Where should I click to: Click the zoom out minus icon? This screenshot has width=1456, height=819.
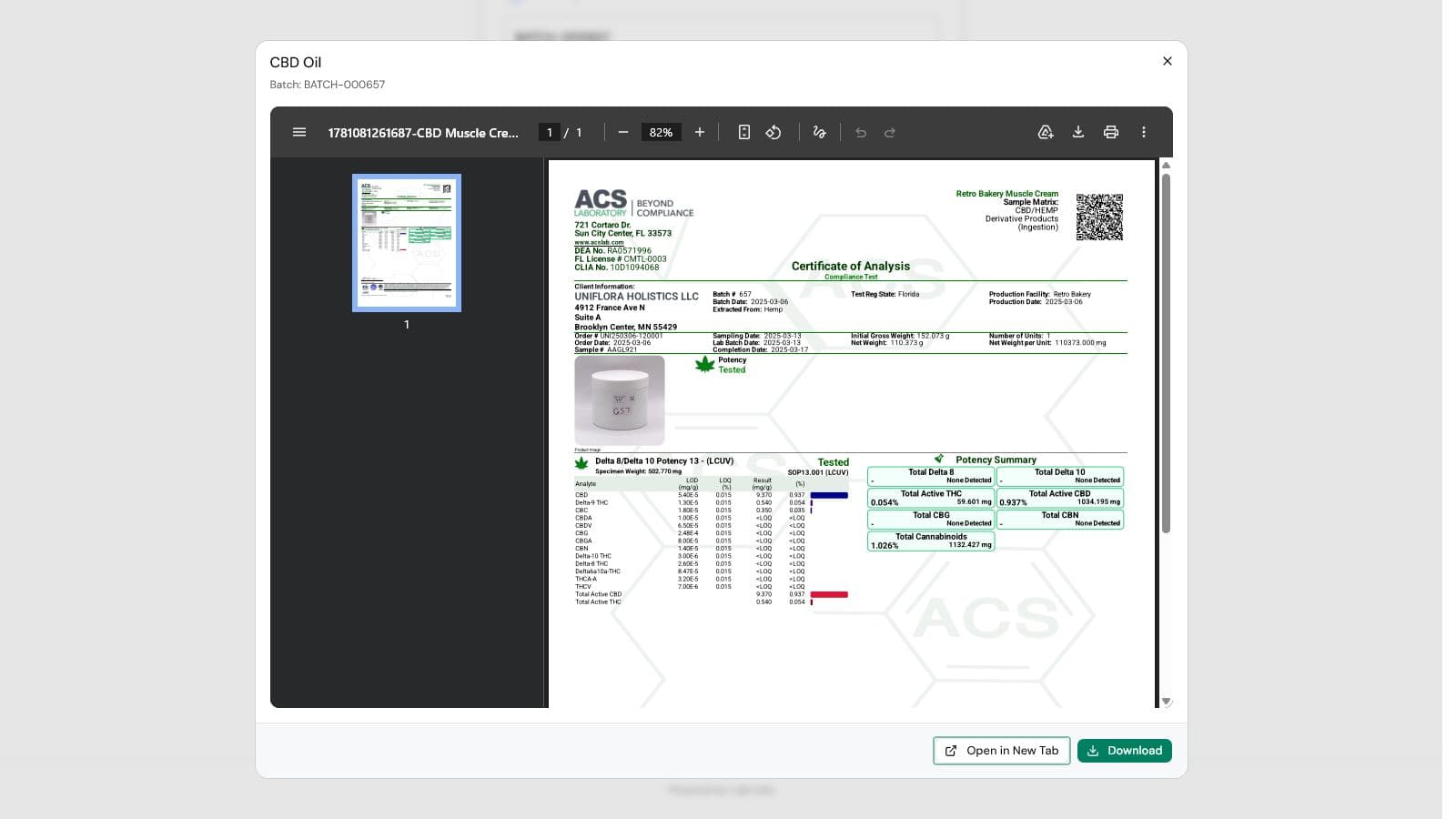pyautogui.click(x=623, y=132)
